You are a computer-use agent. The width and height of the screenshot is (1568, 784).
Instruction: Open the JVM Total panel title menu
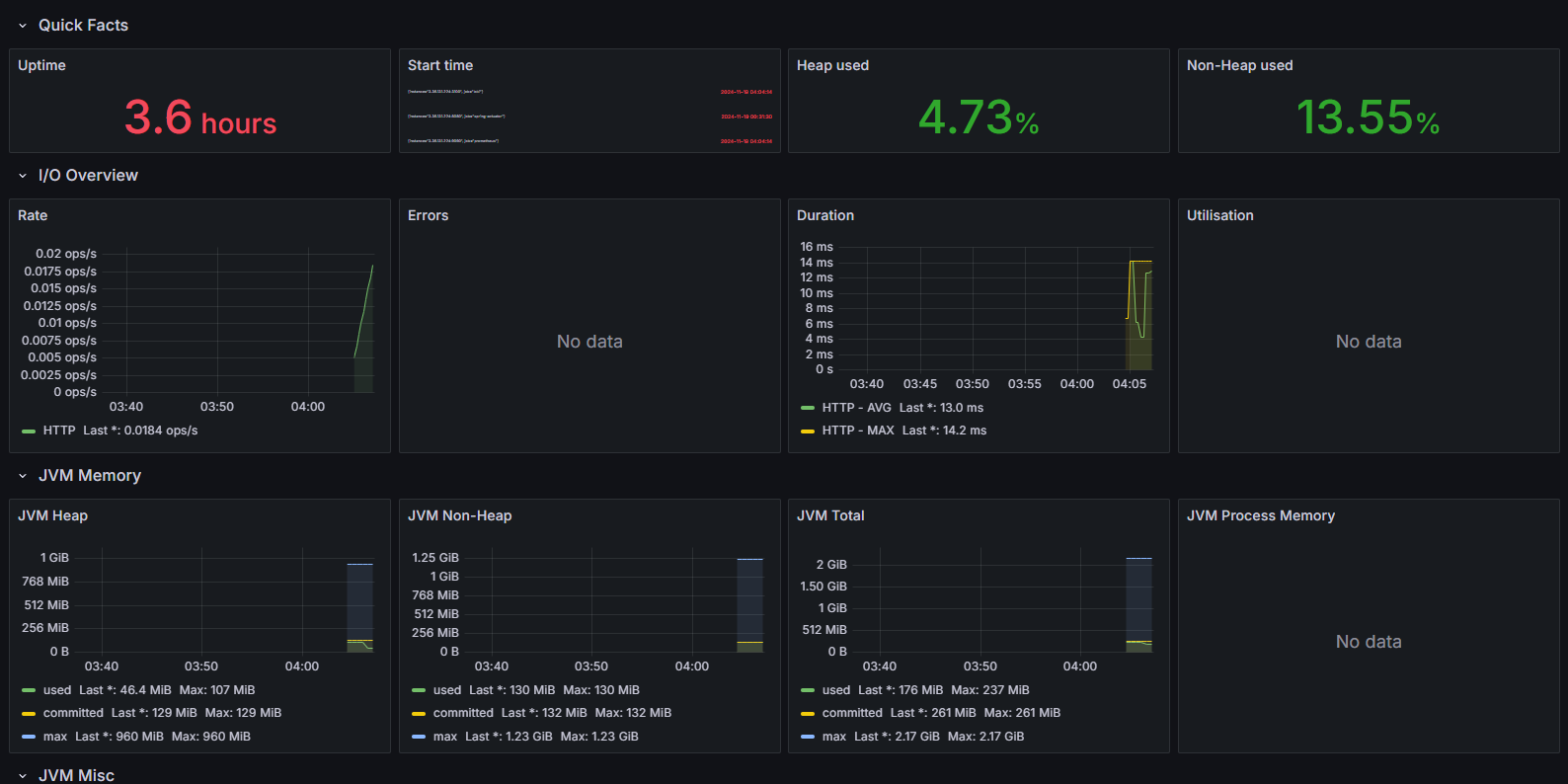(x=830, y=515)
